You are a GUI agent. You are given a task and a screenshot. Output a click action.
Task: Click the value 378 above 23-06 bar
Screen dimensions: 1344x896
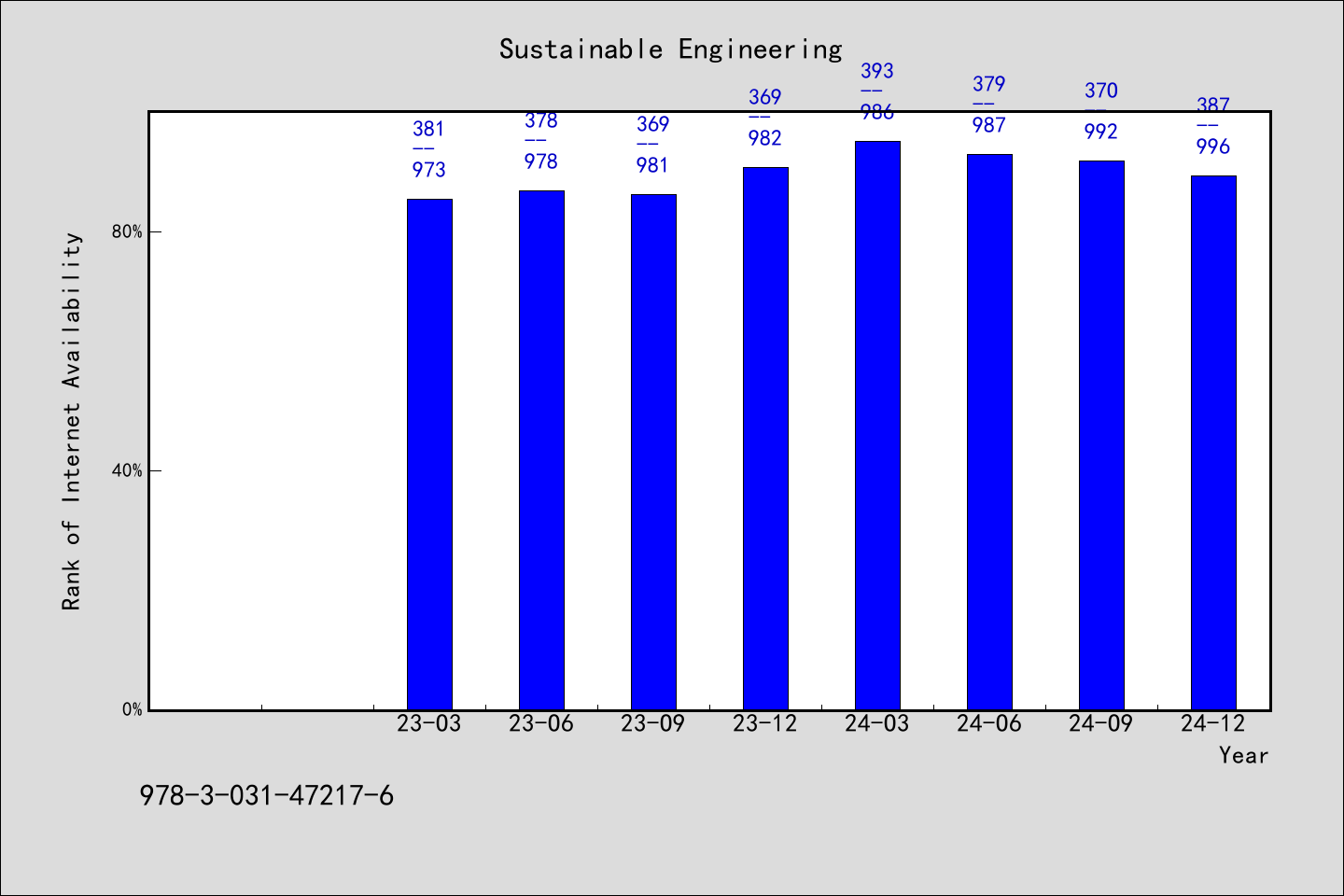541,120
